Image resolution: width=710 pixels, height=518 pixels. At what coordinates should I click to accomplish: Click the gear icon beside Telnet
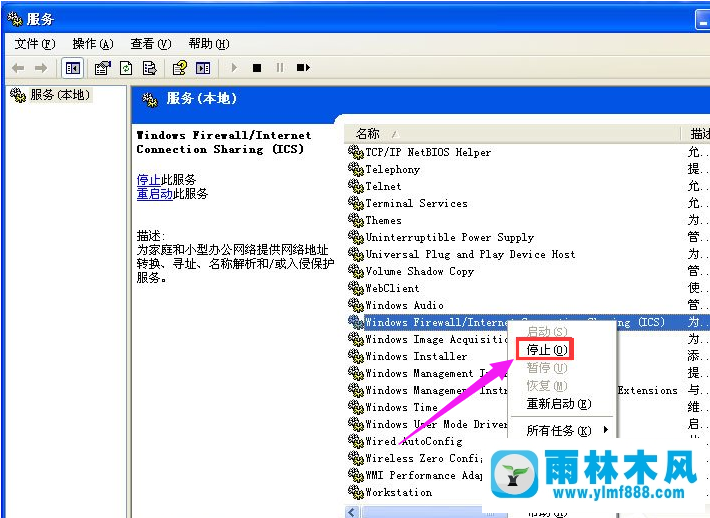[356, 186]
